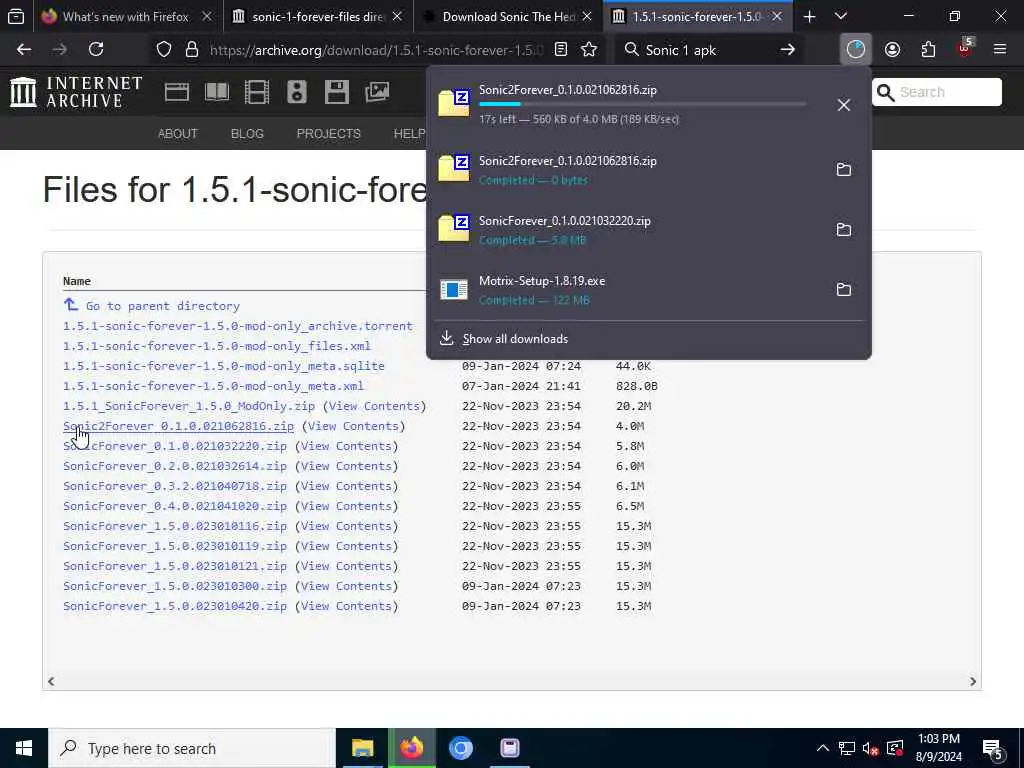View Contents of SonicForever_0.4.0.021041020.zip
This screenshot has width=1024, height=768.
pyautogui.click(x=347, y=506)
